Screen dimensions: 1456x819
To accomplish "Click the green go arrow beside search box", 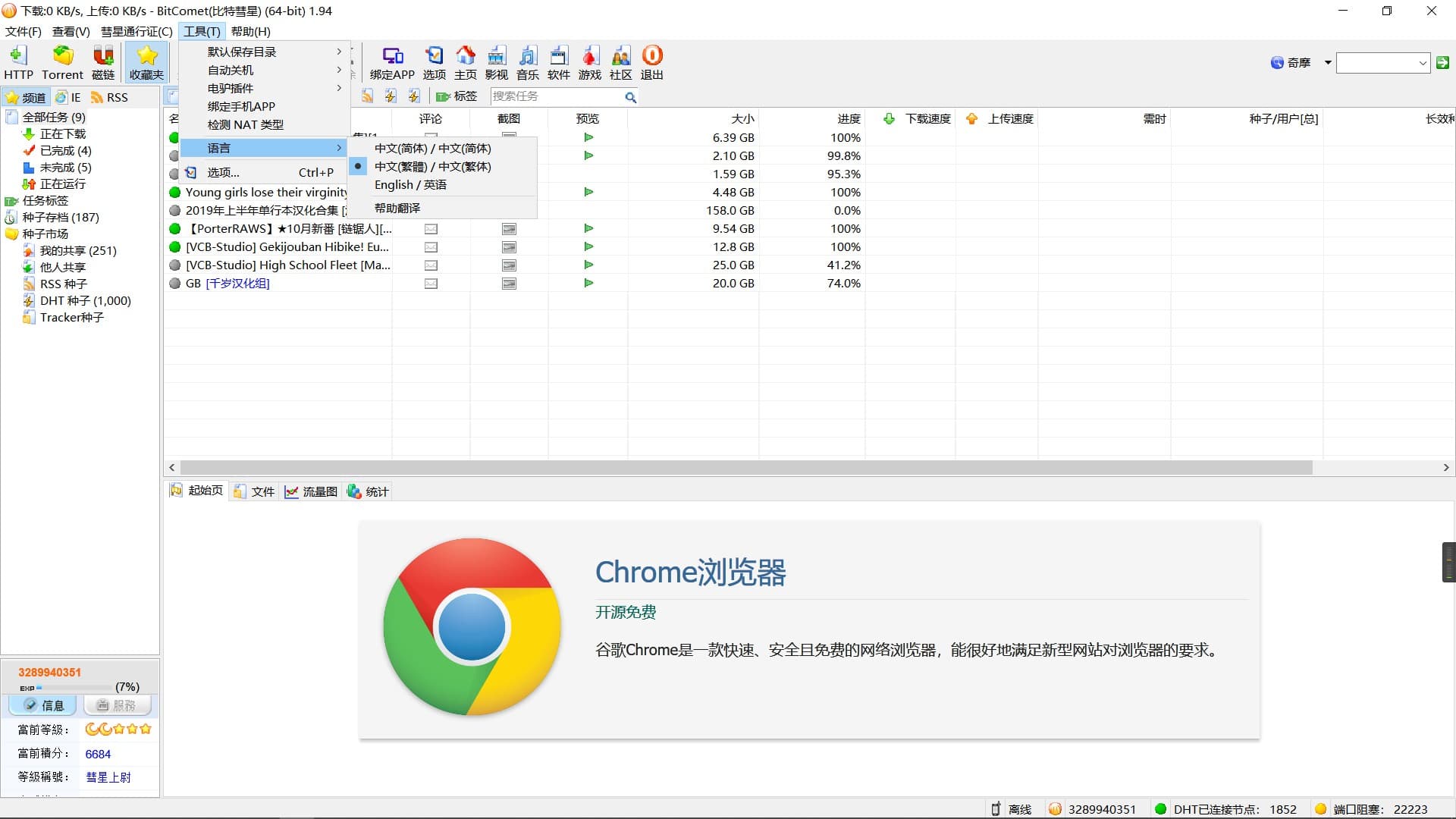I will pos(1442,63).
